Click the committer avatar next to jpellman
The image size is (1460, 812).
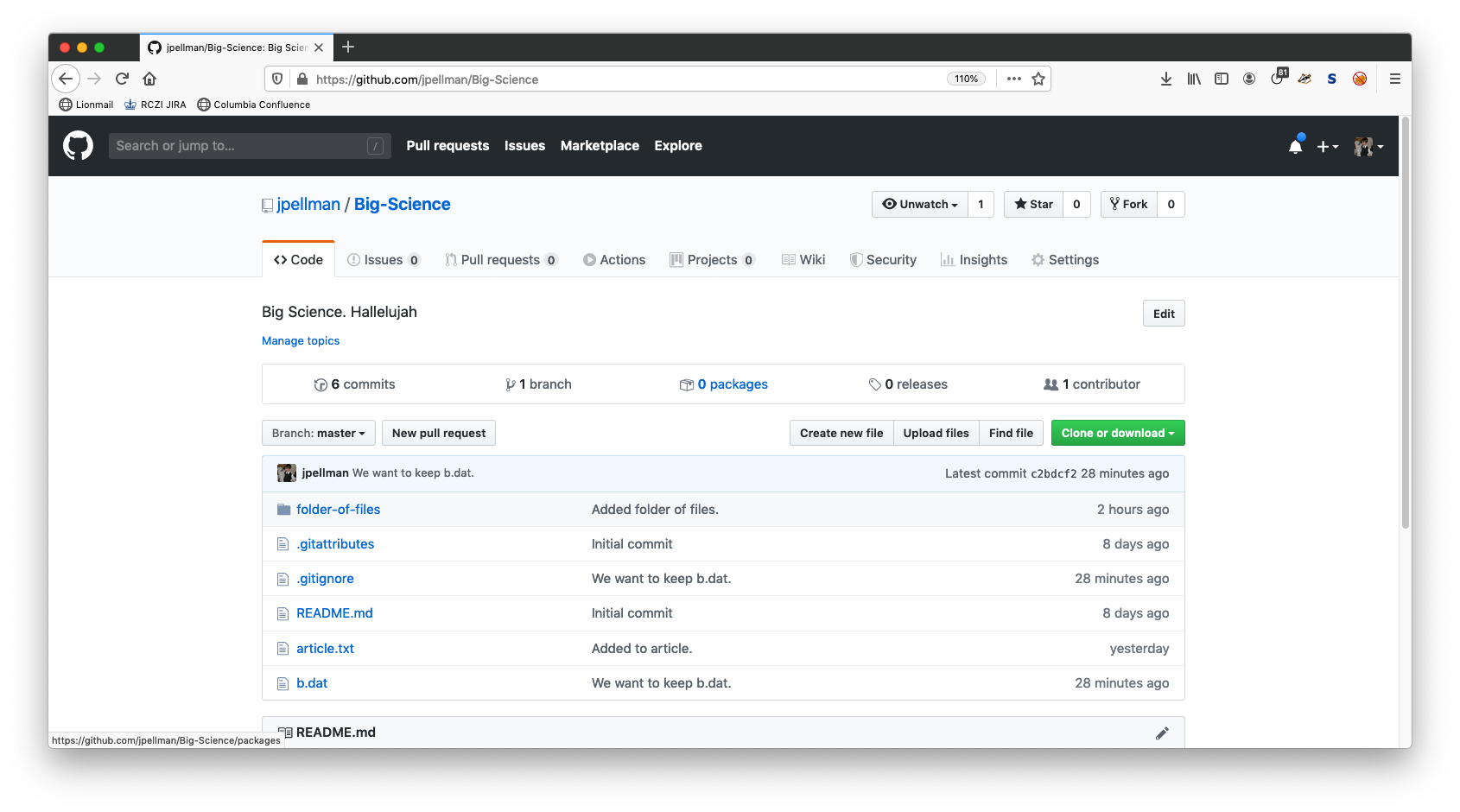pyautogui.click(x=287, y=473)
